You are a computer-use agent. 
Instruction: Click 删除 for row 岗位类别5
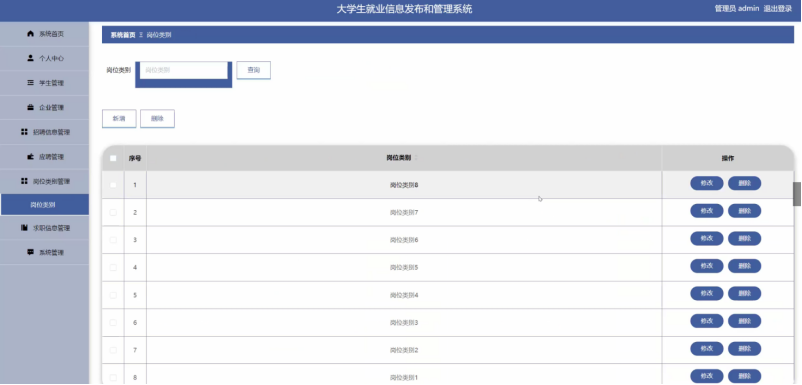click(x=745, y=266)
